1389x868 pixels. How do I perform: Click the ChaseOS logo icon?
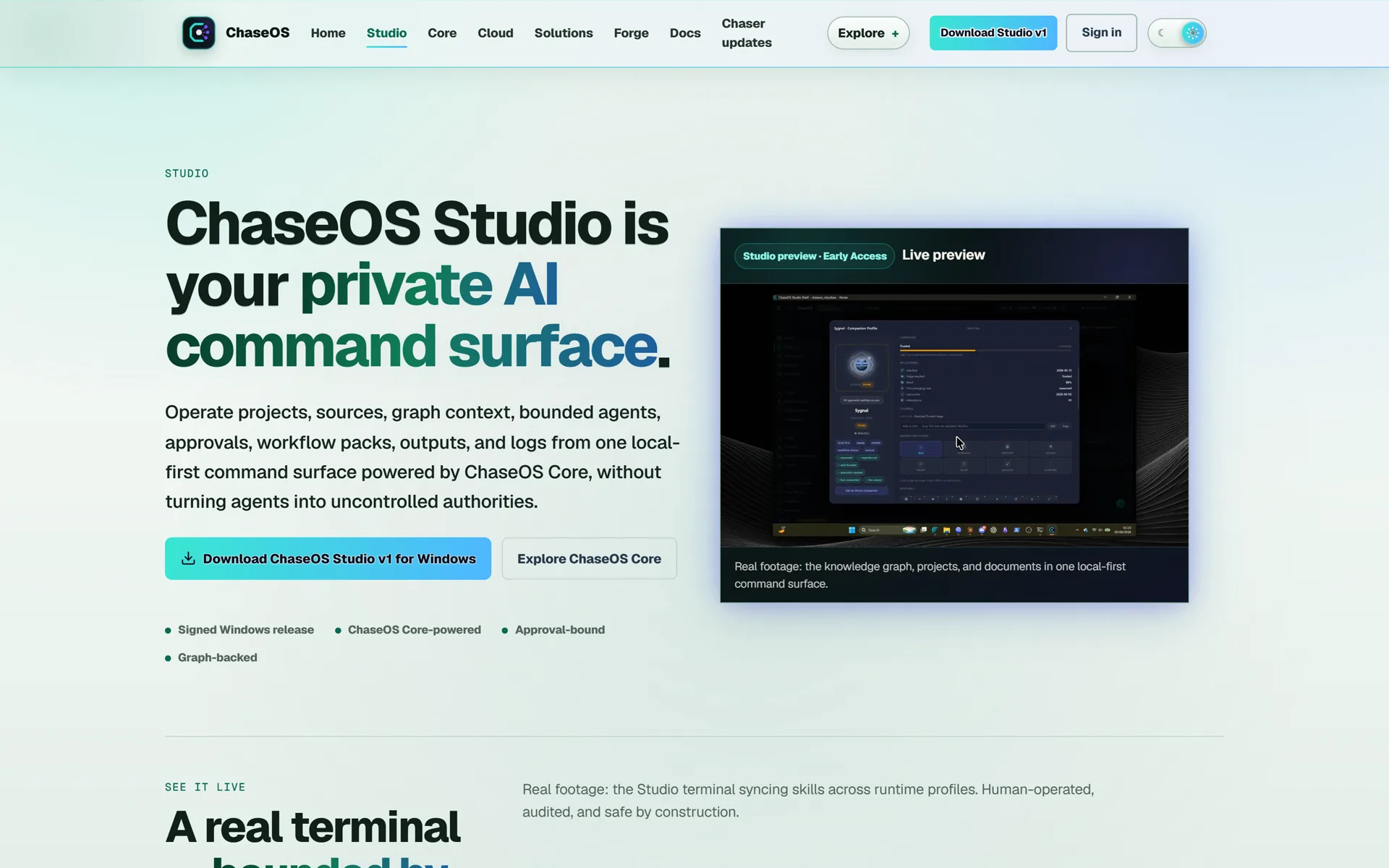click(198, 33)
